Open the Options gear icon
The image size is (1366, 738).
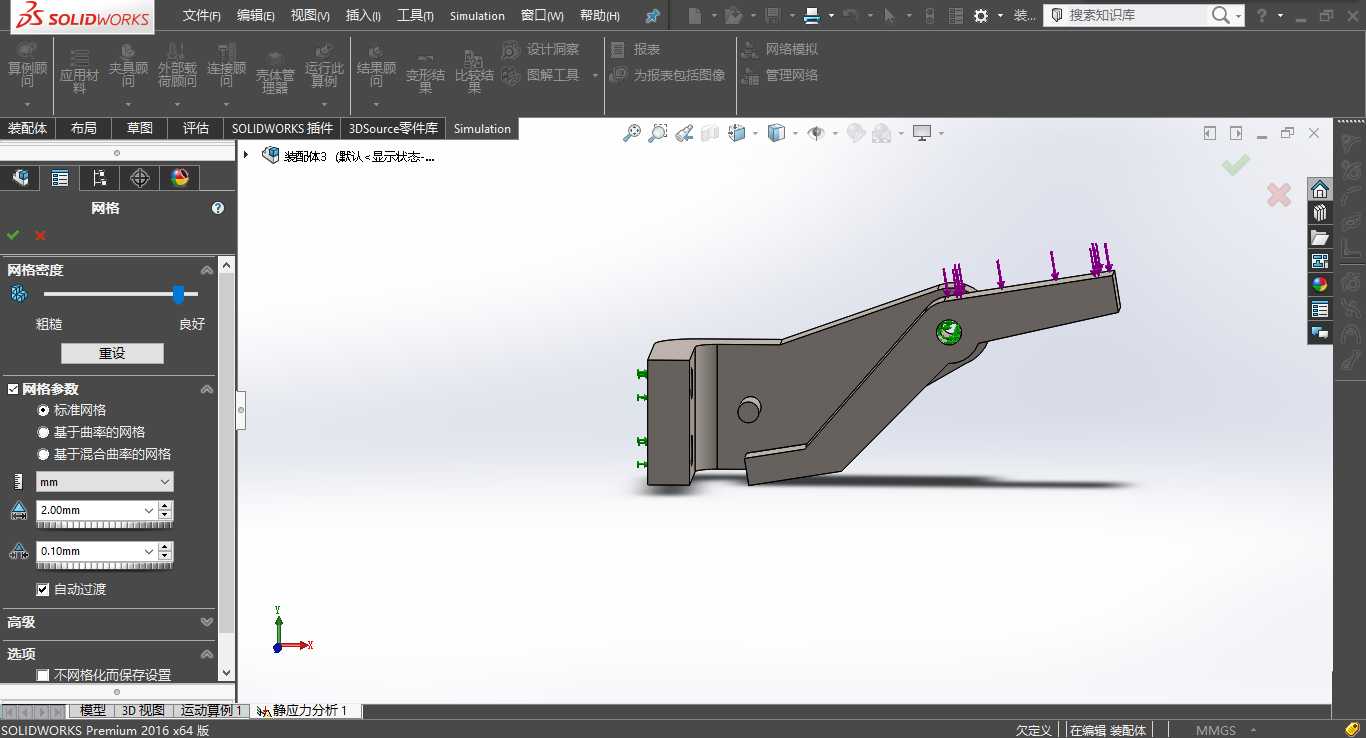point(981,16)
